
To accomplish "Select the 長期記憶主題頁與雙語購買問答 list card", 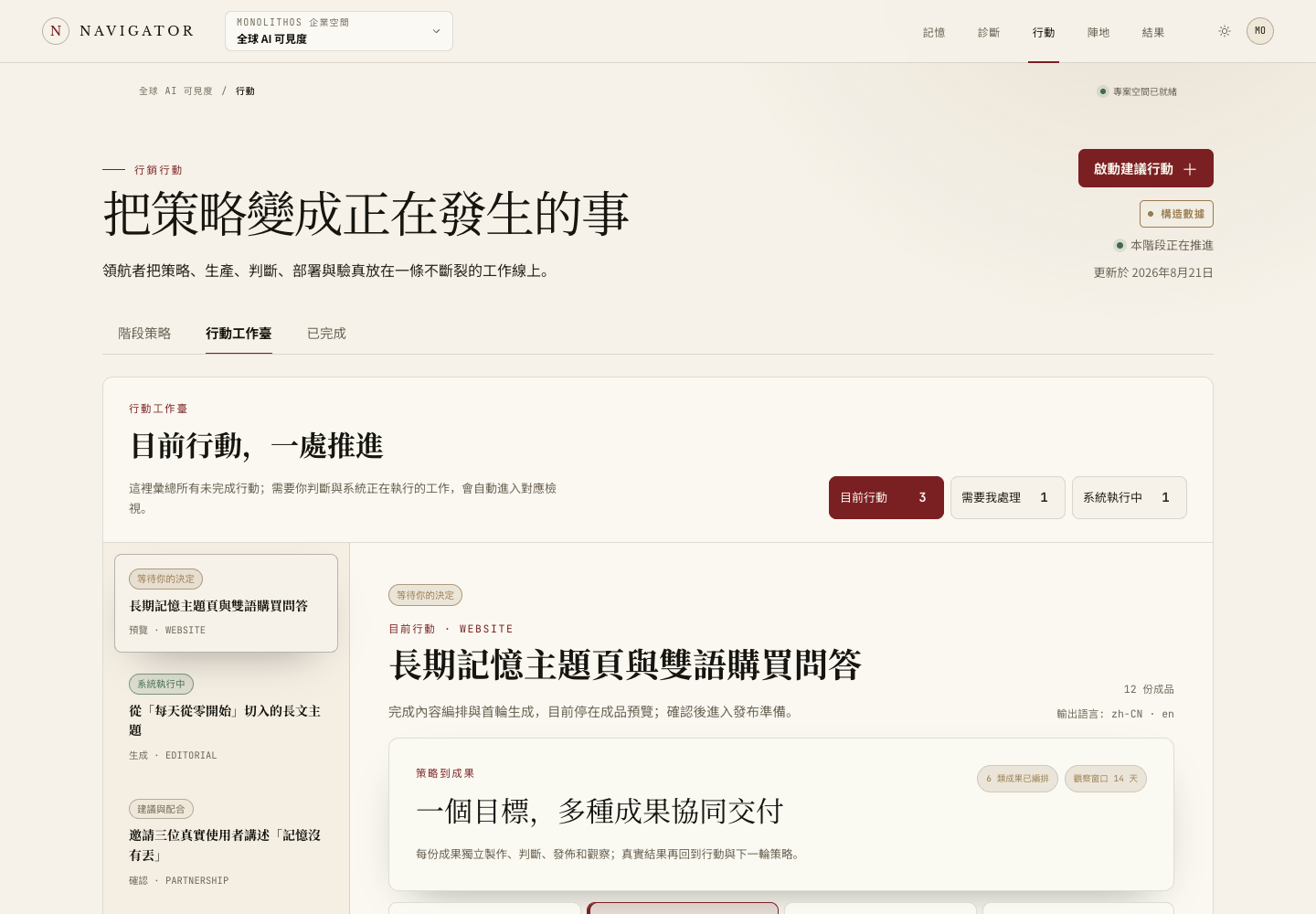I will [x=226, y=603].
